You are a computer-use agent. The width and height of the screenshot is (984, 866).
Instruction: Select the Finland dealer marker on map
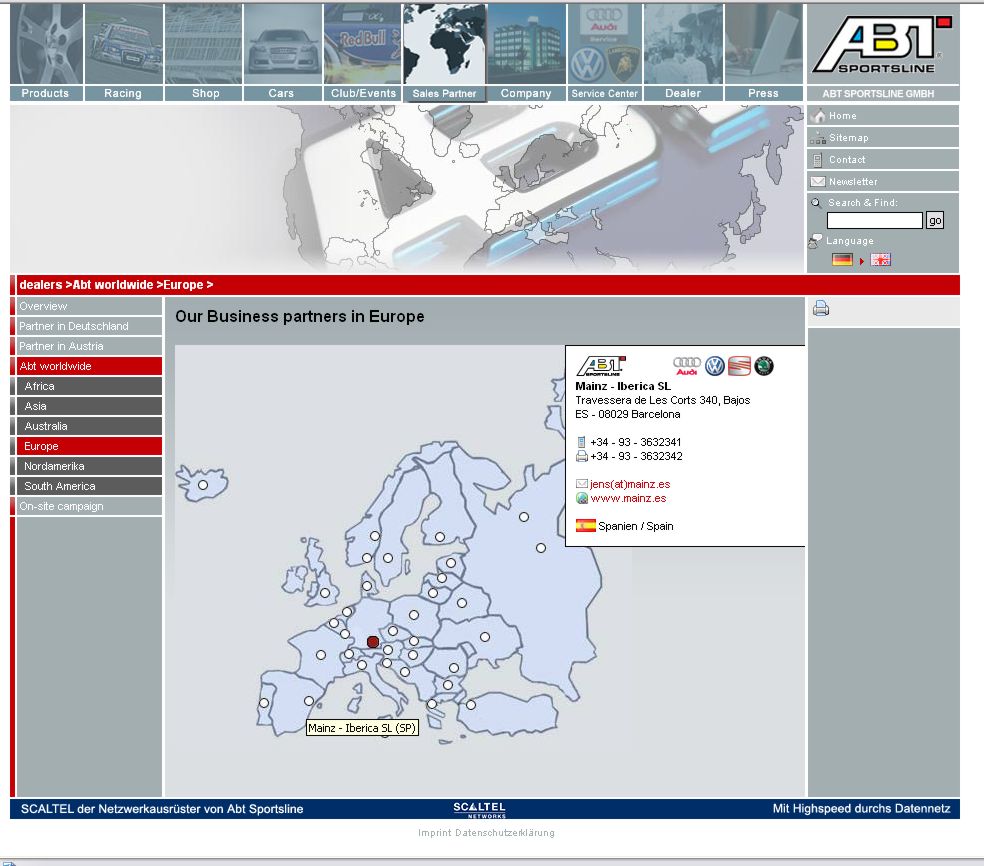pyautogui.click(x=440, y=537)
